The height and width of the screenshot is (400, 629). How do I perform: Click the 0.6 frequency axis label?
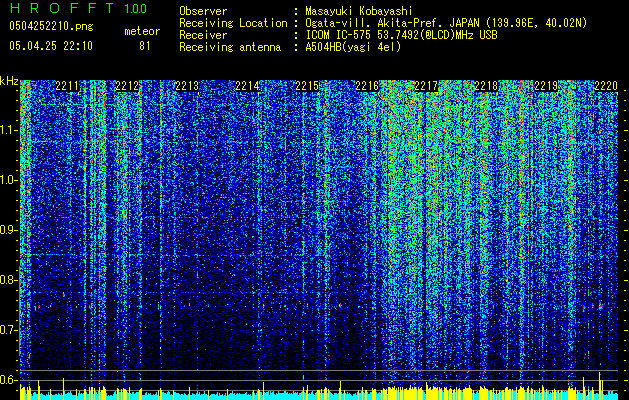tap(9, 380)
